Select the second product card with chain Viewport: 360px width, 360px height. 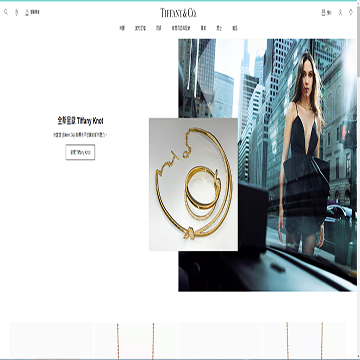[x=135, y=341]
